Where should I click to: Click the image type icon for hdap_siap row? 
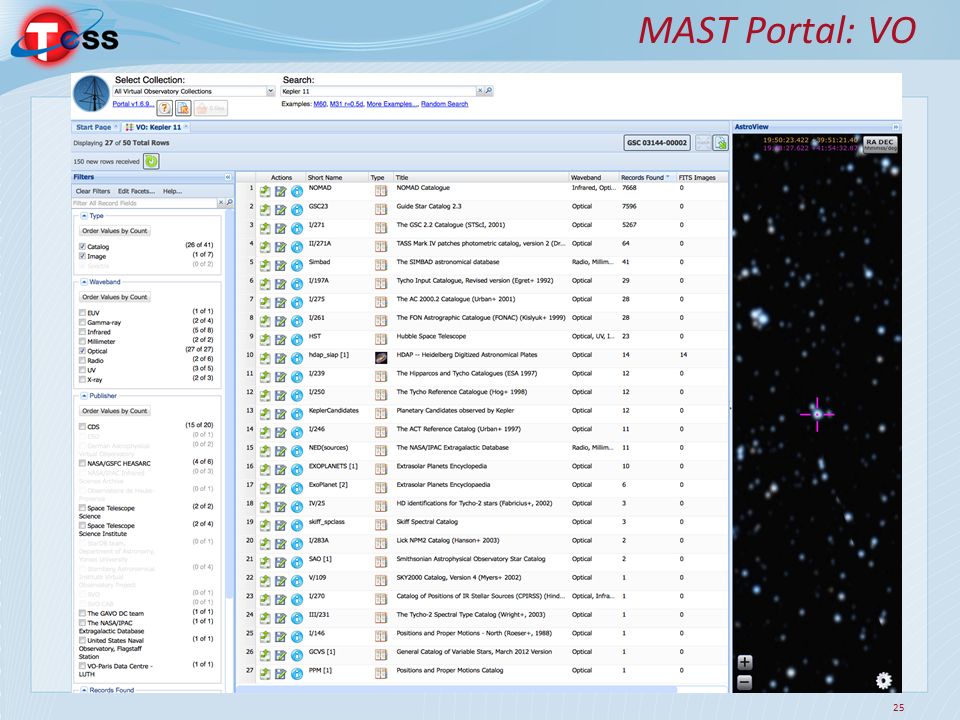[381, 358]
